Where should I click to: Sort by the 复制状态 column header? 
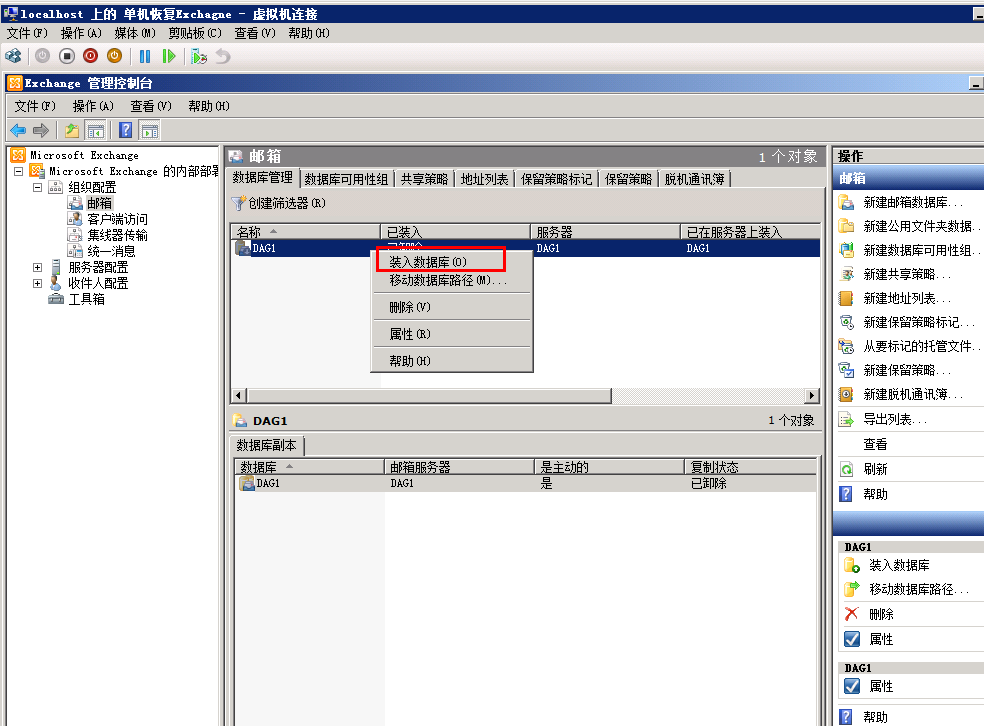[x=750, y=467]
